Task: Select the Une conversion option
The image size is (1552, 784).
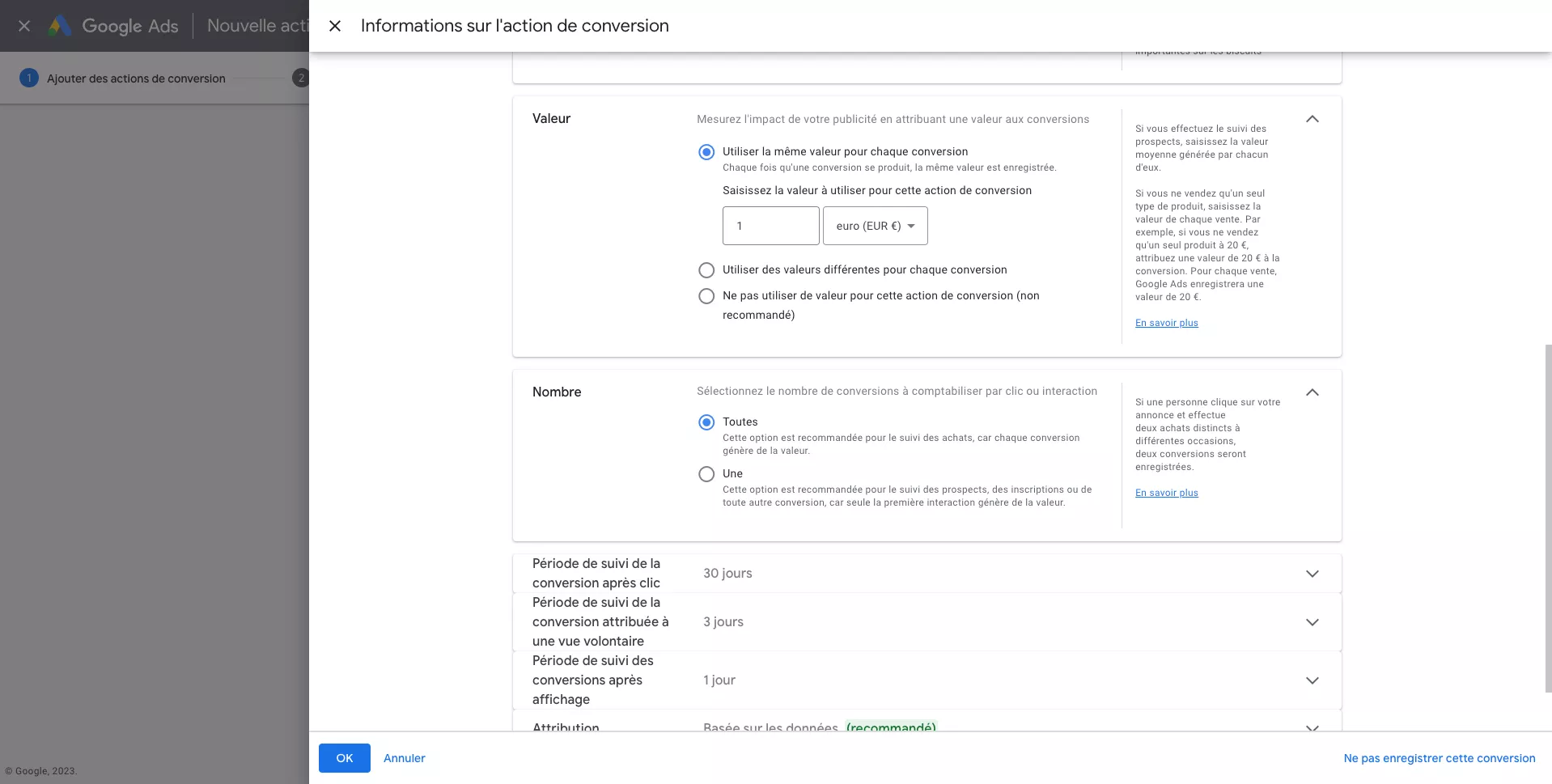Action: tap(706, 473)
